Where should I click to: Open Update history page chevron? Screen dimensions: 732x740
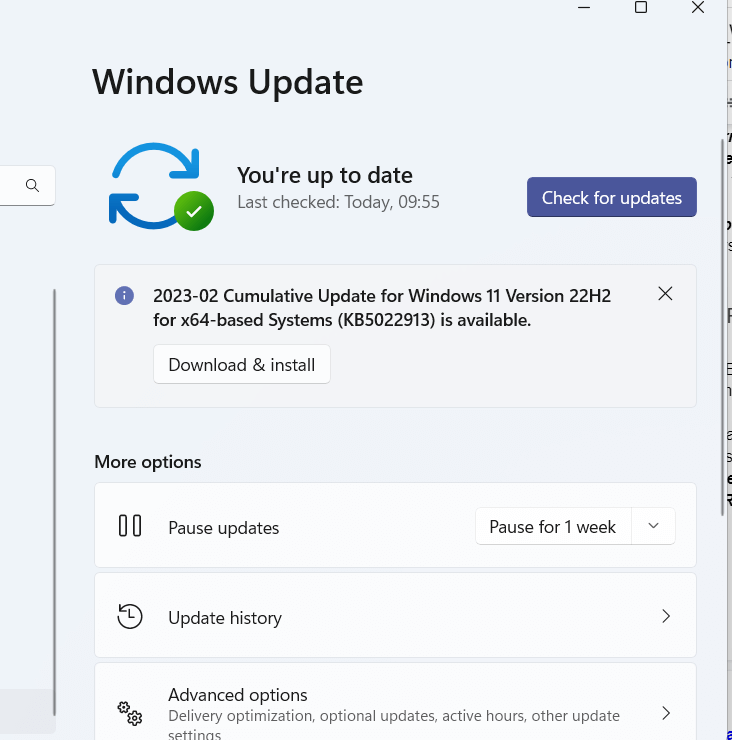pos(666,616)
